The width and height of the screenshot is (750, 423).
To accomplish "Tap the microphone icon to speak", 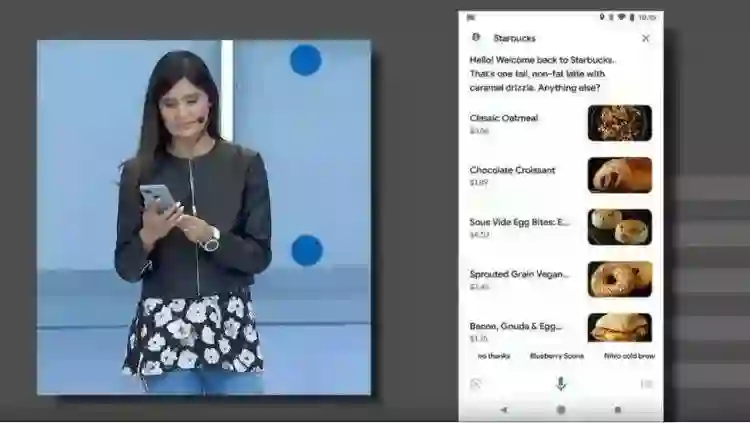I will coord(561,383).
